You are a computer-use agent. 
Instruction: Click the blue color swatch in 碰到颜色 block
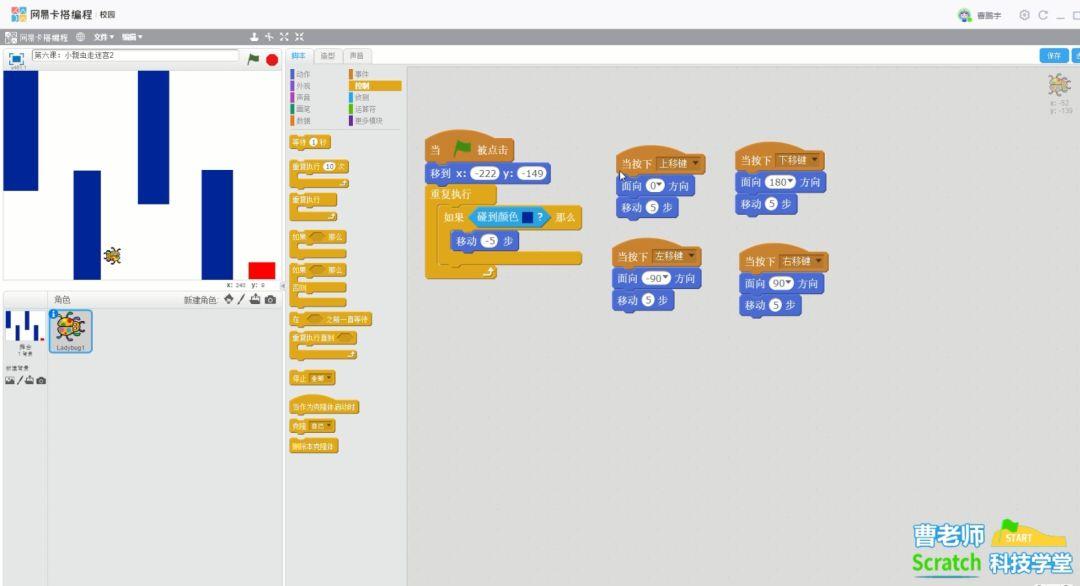coord(526,217)
